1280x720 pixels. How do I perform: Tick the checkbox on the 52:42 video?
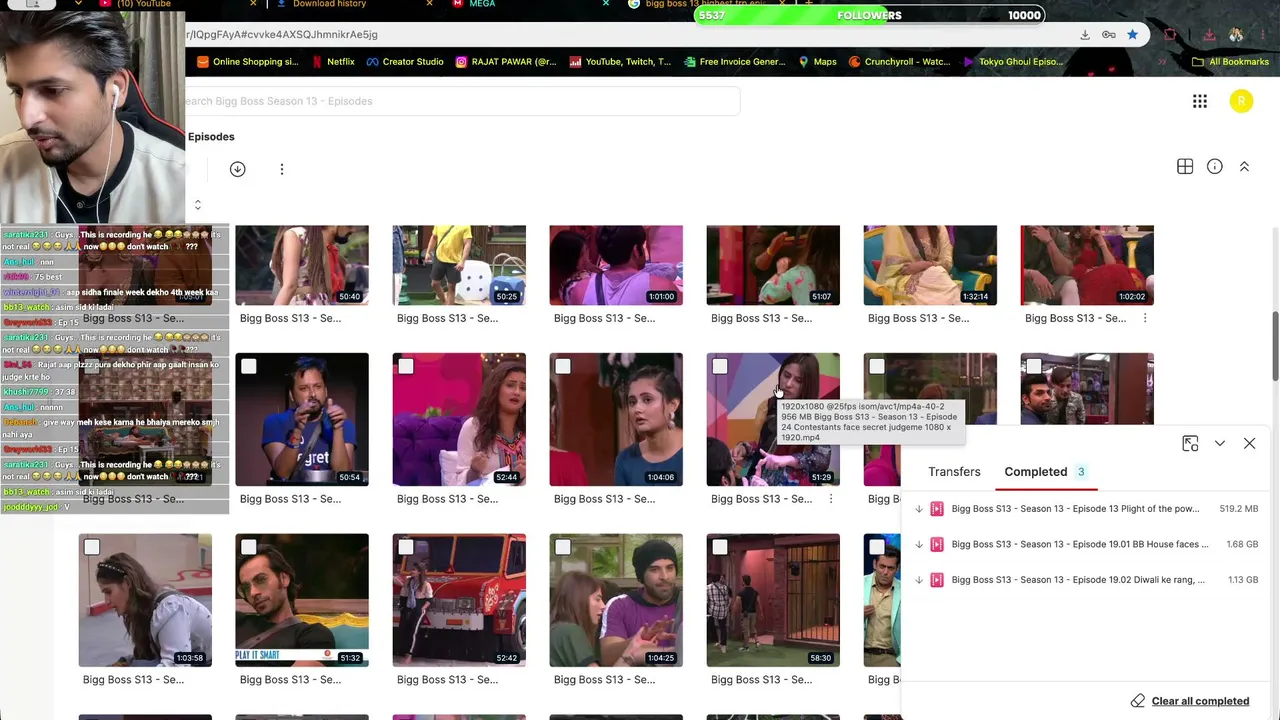[406, 547]
